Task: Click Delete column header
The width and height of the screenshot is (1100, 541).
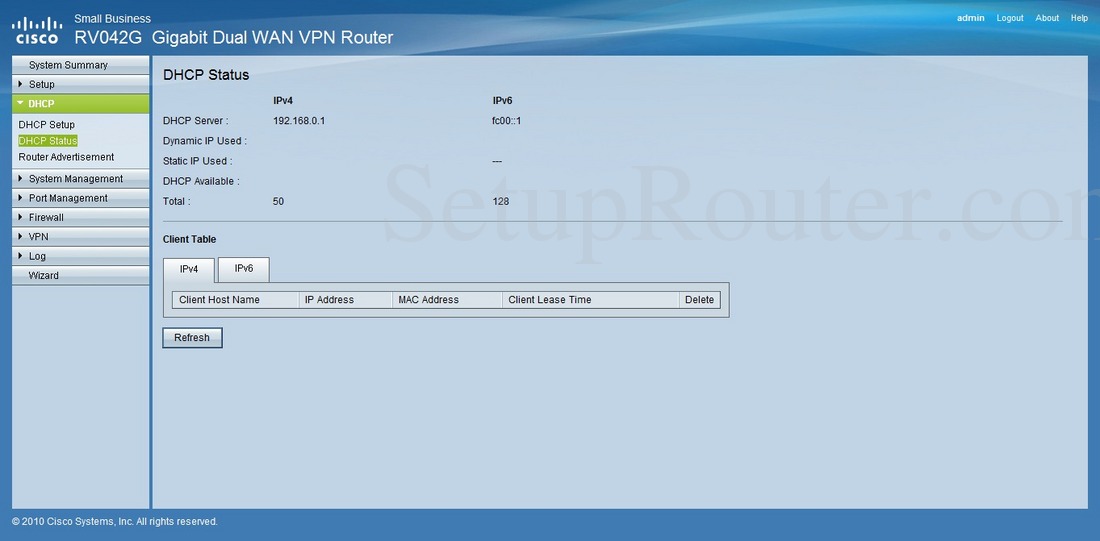Action: coord(699,300)
